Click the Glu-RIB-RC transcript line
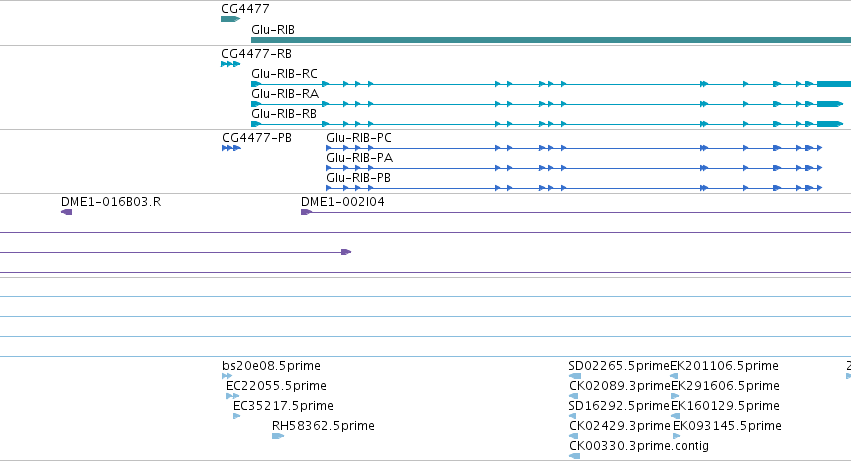Viewport: 851px width, 461px height. [551, 84]
